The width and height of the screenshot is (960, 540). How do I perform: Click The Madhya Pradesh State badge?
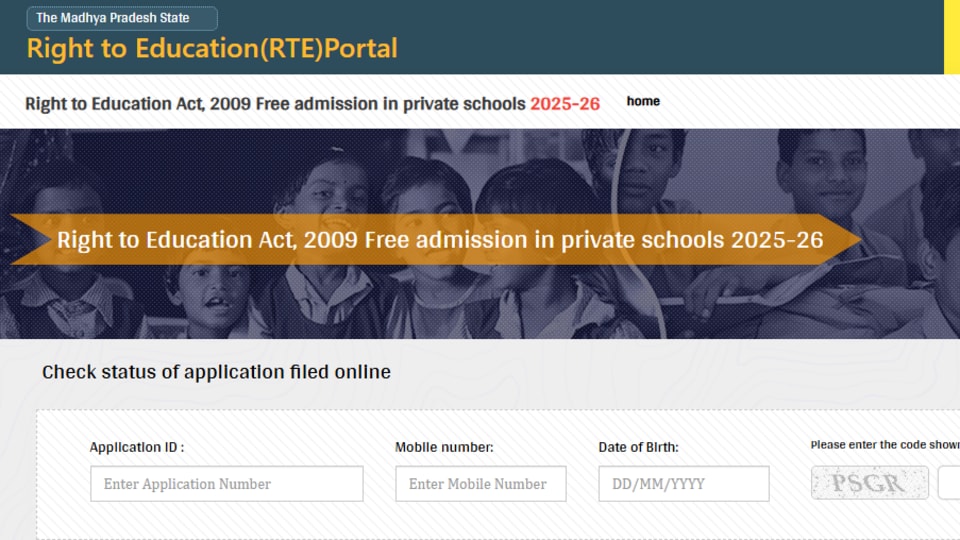coord(122,18)
